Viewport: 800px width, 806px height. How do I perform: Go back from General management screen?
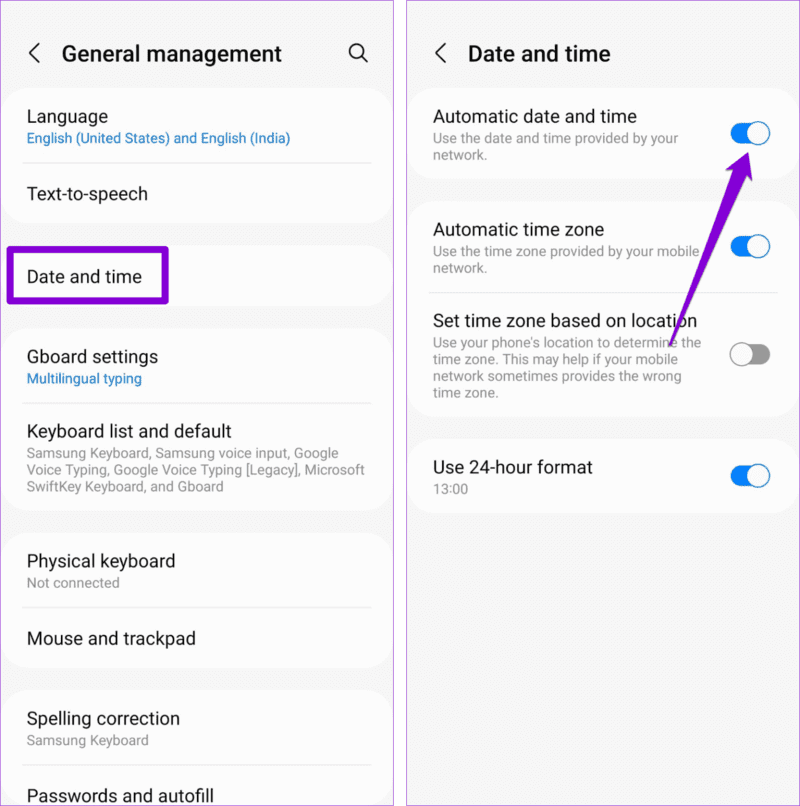point(34,53)
